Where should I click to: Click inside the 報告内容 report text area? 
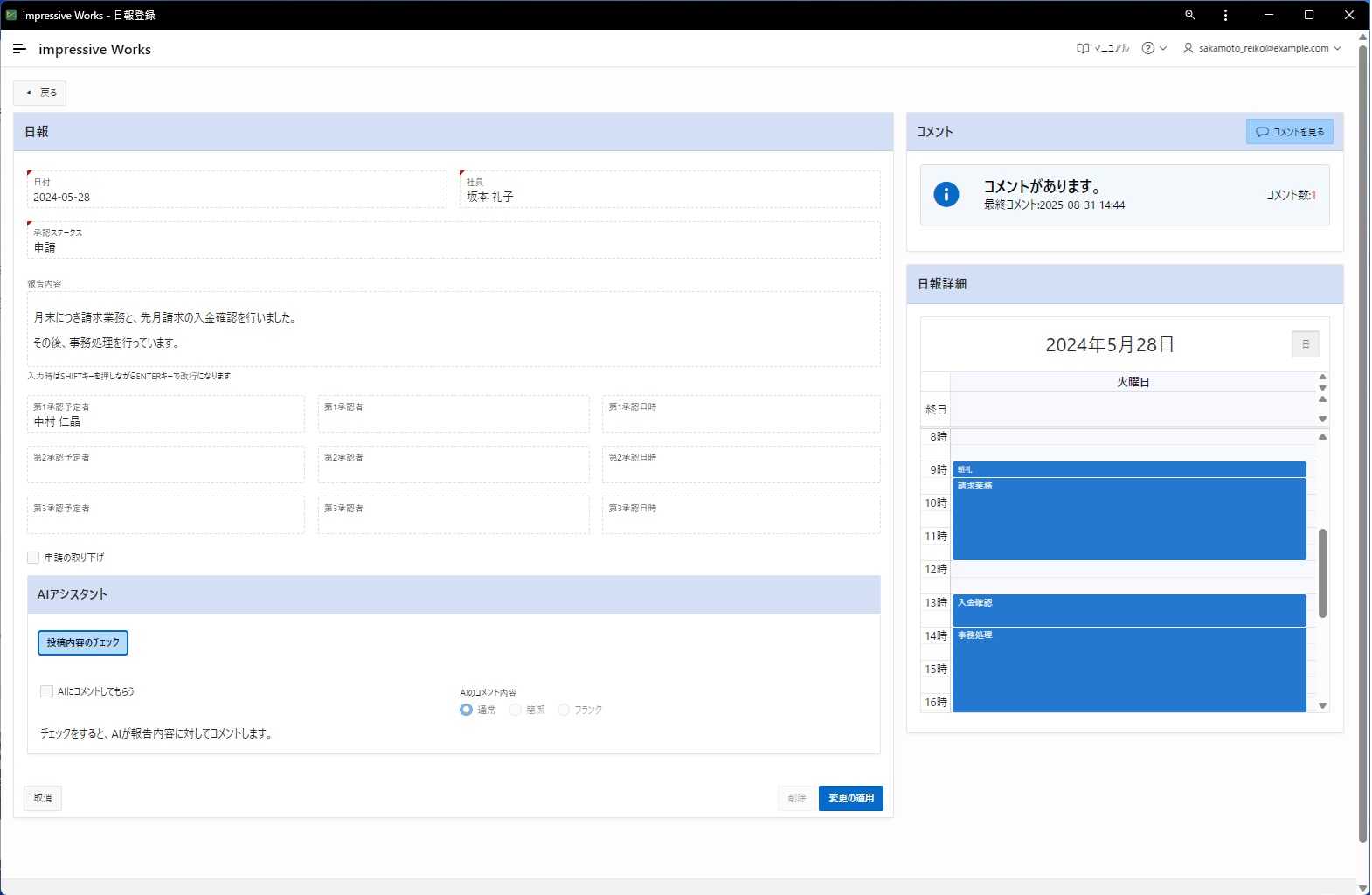pyautogui.click(x=454, y=330)
